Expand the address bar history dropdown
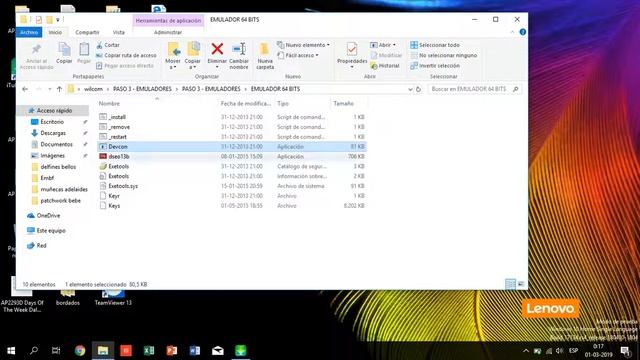 tap(410, 89)
